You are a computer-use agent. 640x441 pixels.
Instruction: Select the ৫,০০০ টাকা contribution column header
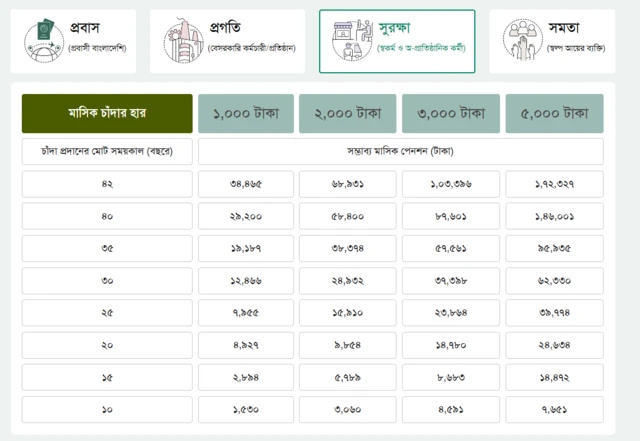[554, 114]
